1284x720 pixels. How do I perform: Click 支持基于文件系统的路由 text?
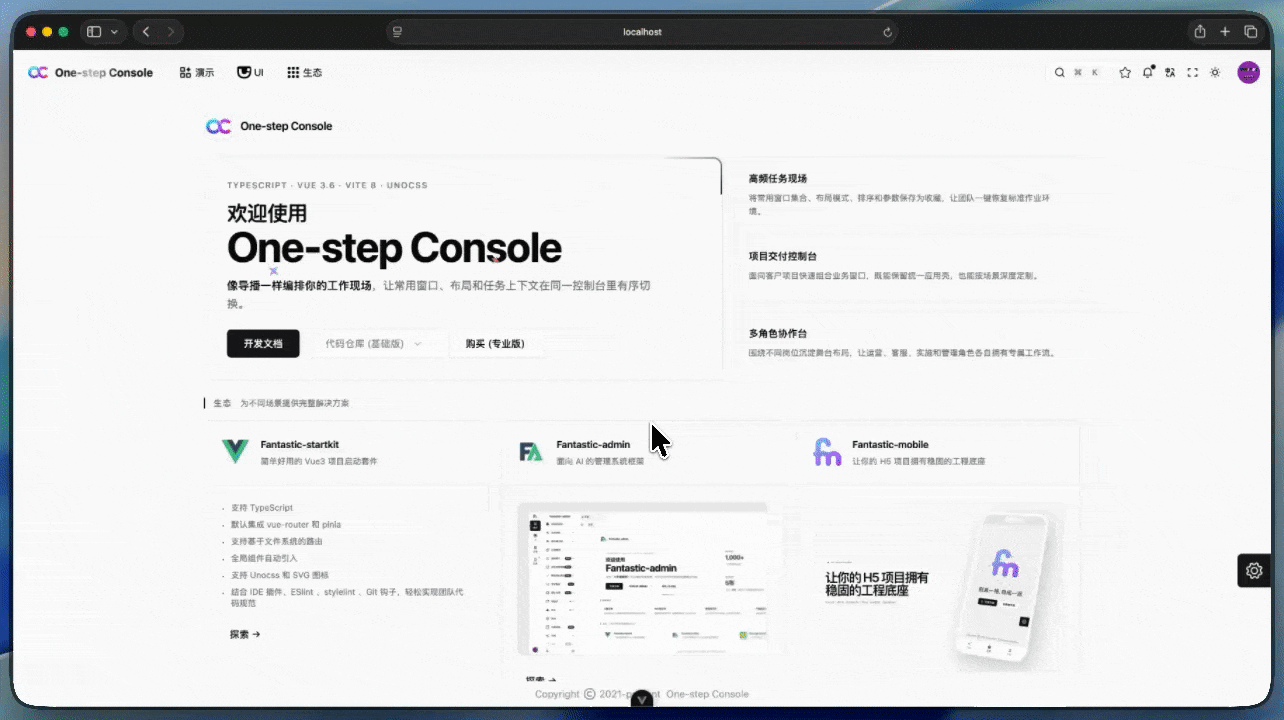point(276,541)
